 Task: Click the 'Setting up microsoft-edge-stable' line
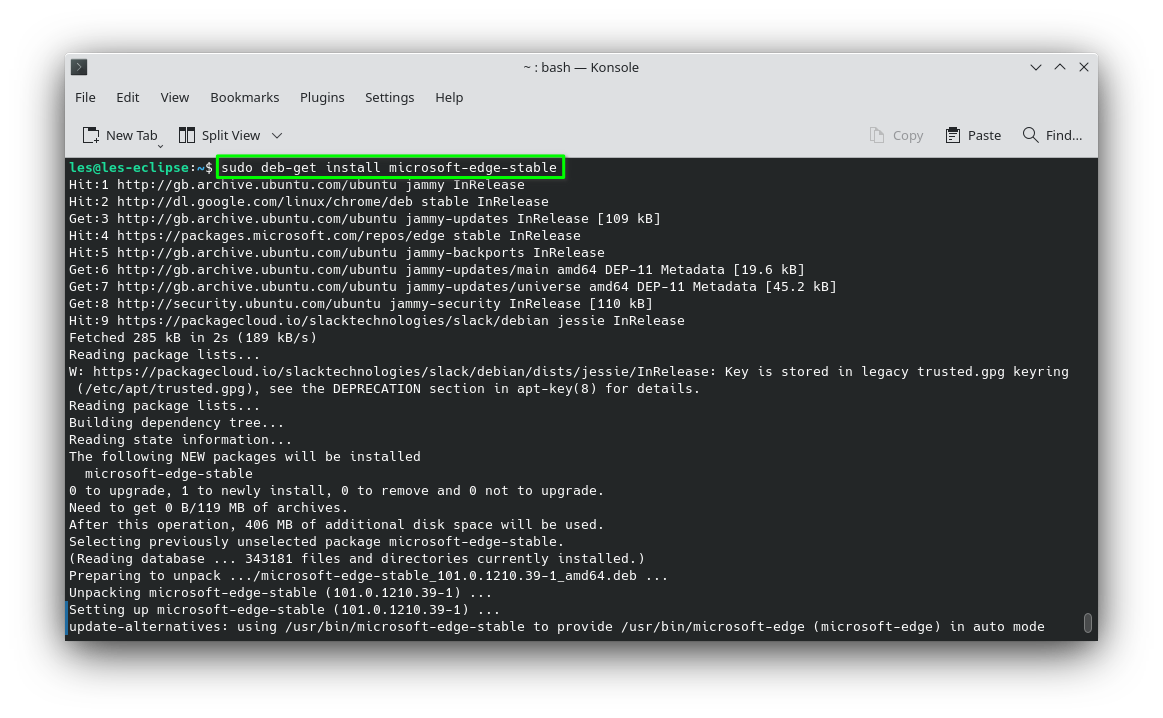(284, 610)
